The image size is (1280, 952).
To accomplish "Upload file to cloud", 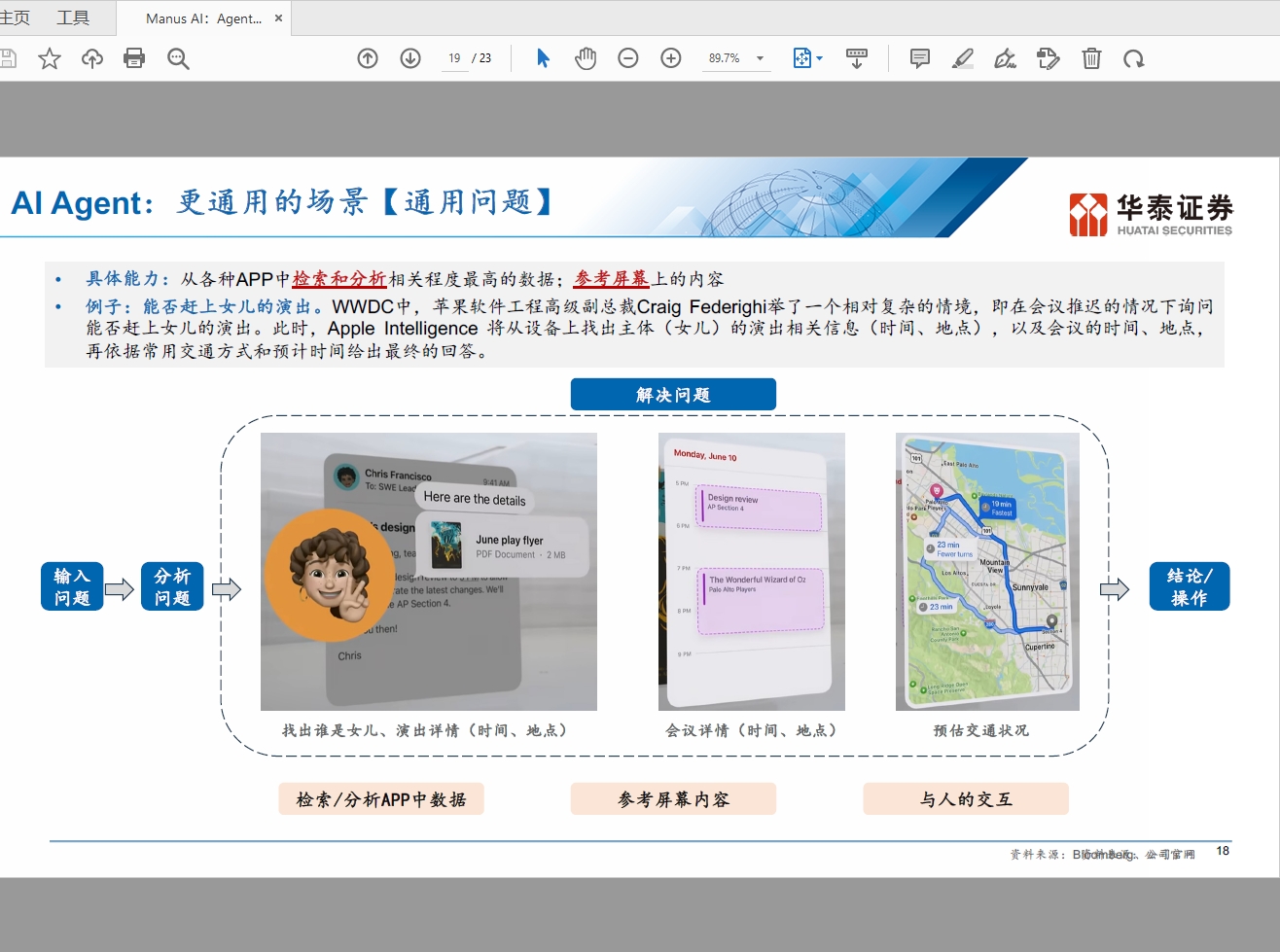I will pyautogui.click(x=92, y=59).
